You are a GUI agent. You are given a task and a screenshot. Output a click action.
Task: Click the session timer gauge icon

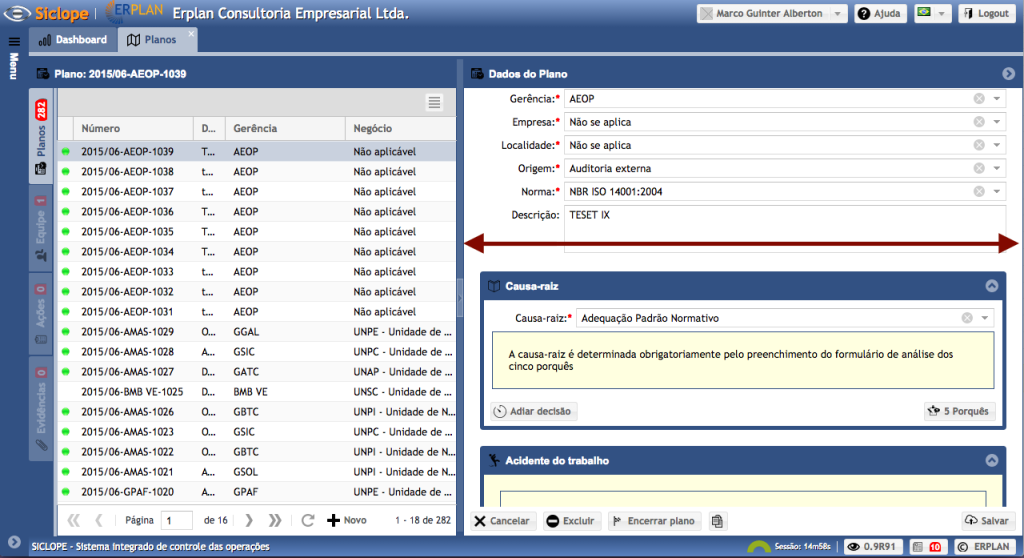pyautogui.click(x=759, y=547)
